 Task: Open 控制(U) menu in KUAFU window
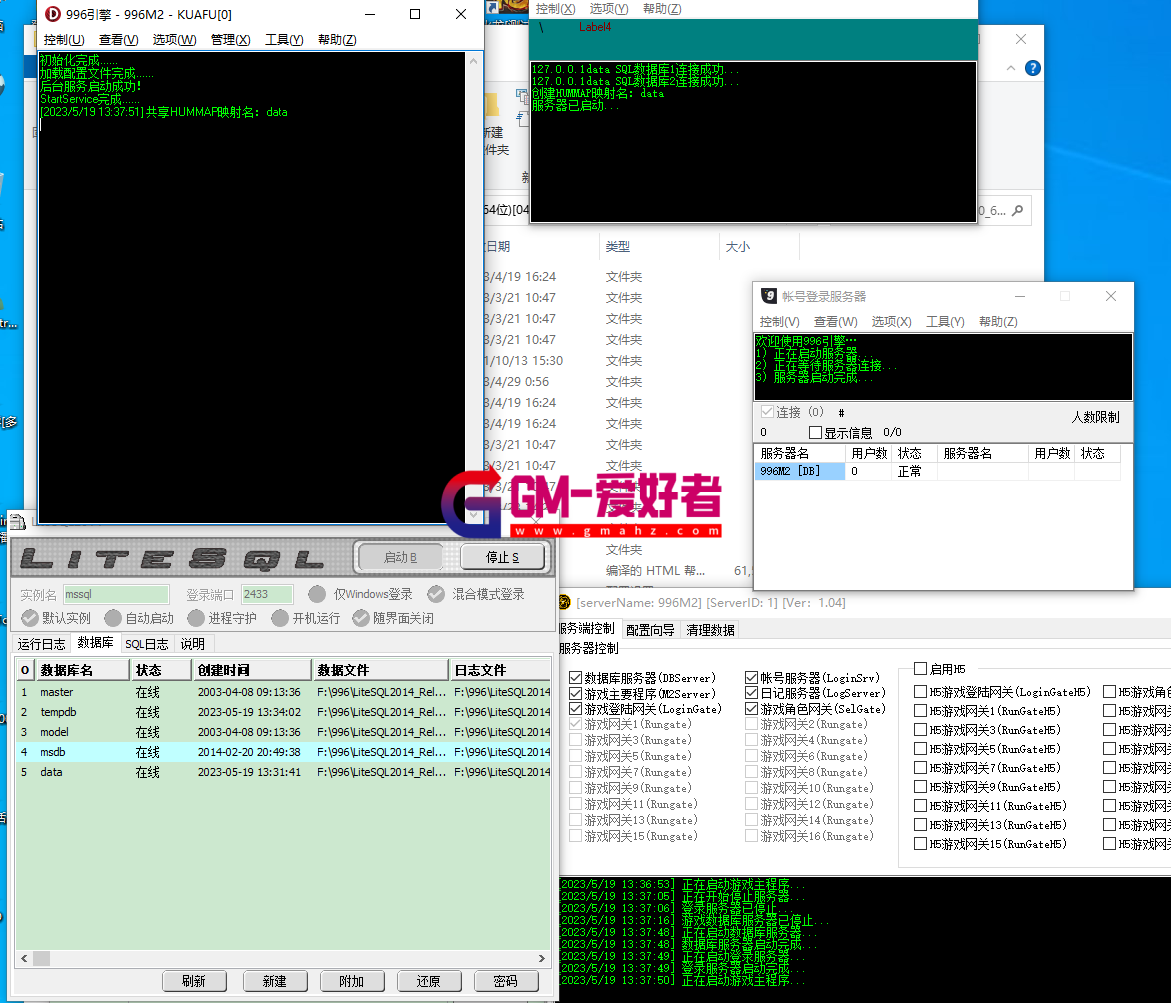pyautogui.click(x=63, y=40)
